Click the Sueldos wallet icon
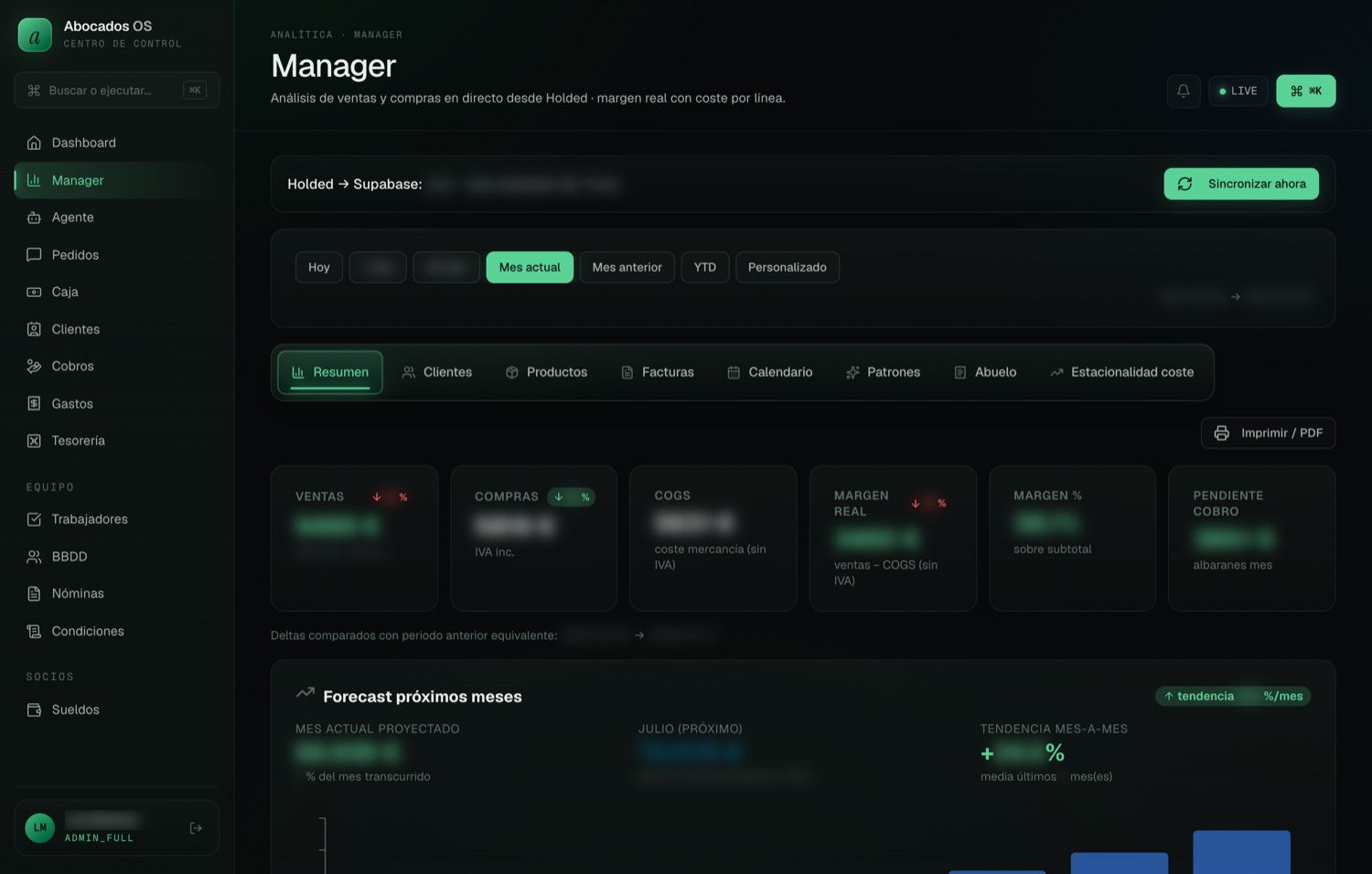1372x874 pixels. tap(34, 709)
